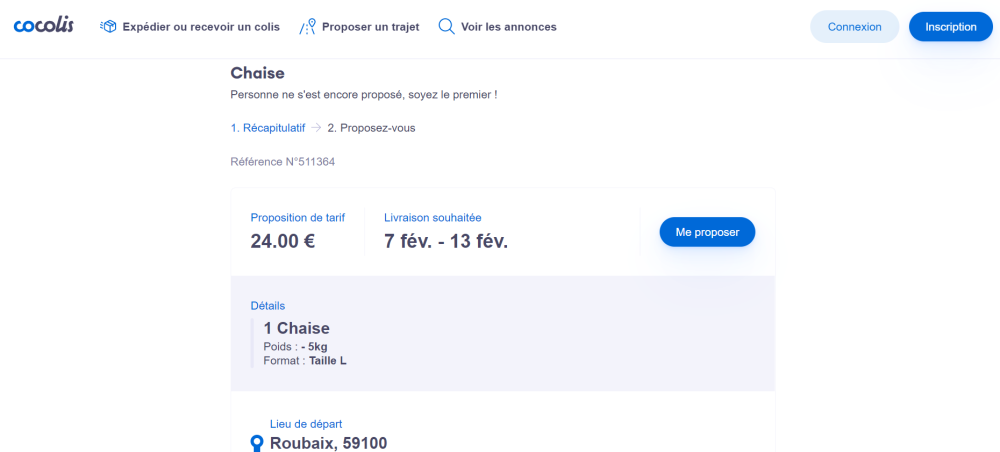Click the 1 Chaise details entry
Image resolution: width=1000 pixels, height=452 pixels.
click(297, 328)
